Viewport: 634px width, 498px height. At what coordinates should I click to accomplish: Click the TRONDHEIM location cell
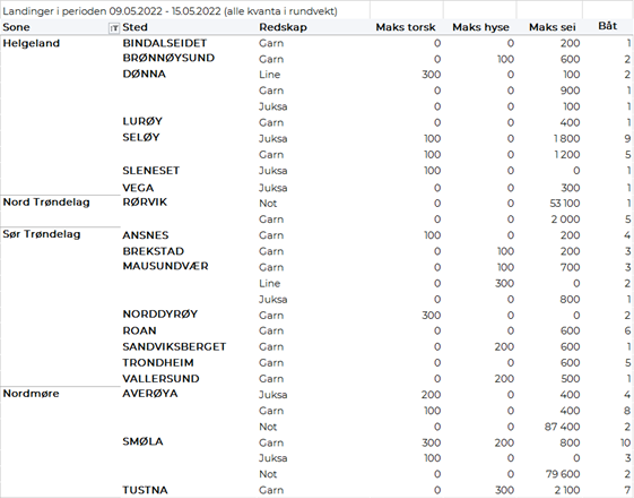(158, 362)
